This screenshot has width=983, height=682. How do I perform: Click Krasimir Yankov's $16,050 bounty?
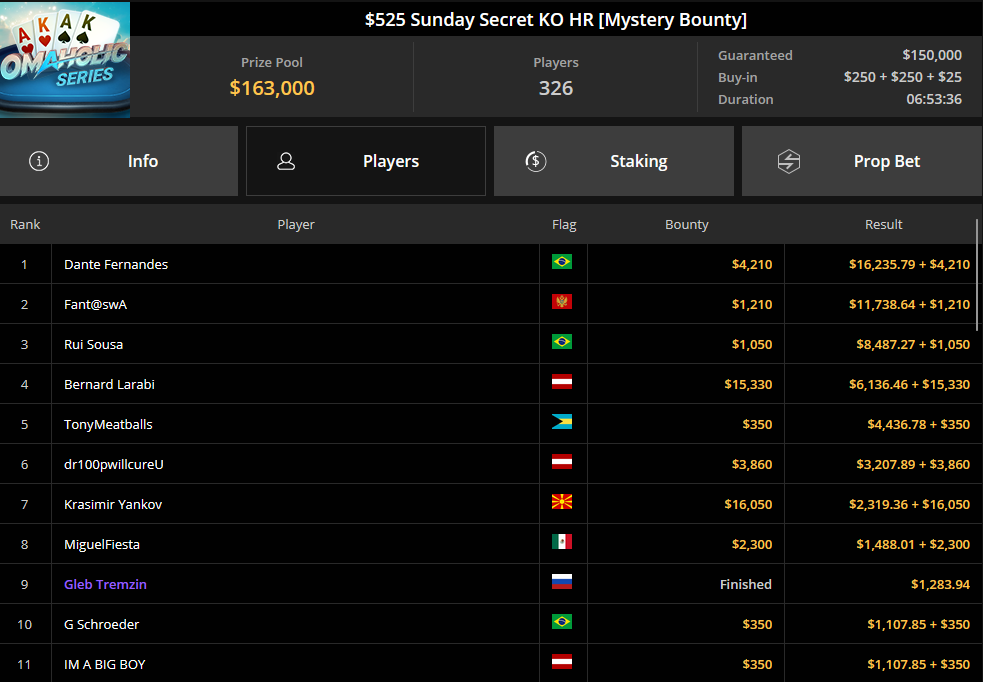click(748, 505)
